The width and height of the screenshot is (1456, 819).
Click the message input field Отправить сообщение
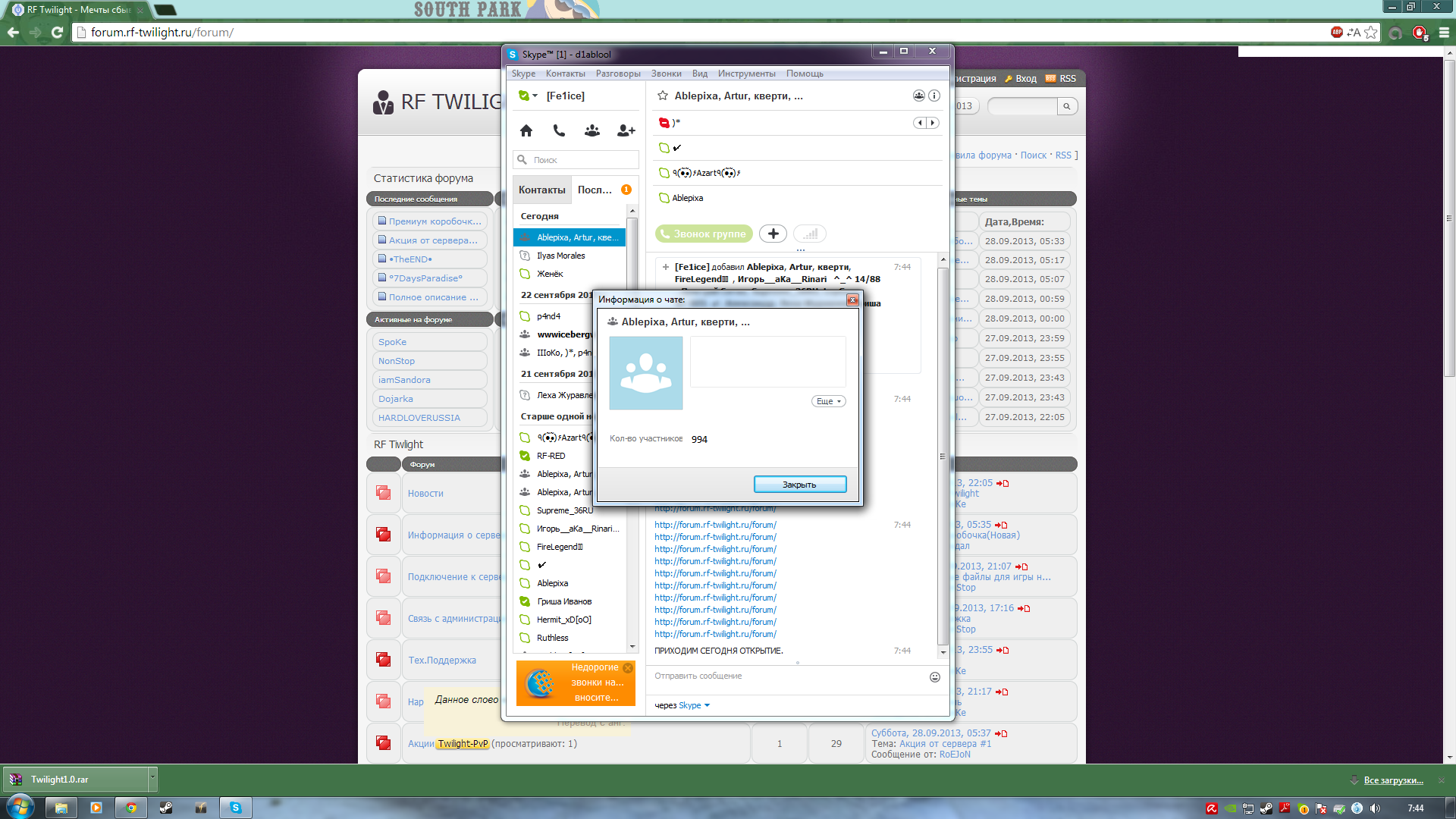pos(789,676)
